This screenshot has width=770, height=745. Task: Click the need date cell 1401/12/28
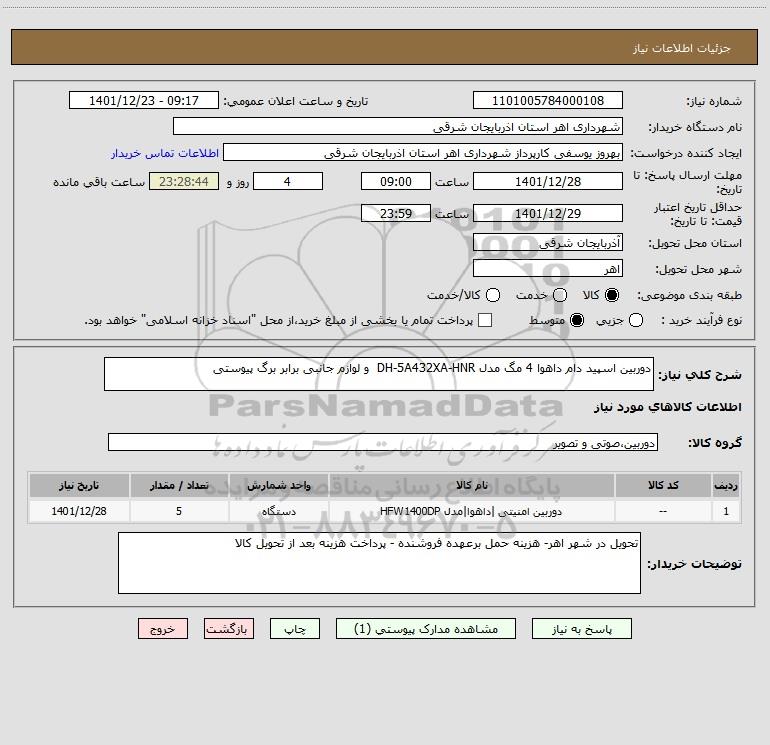point(79,511)
